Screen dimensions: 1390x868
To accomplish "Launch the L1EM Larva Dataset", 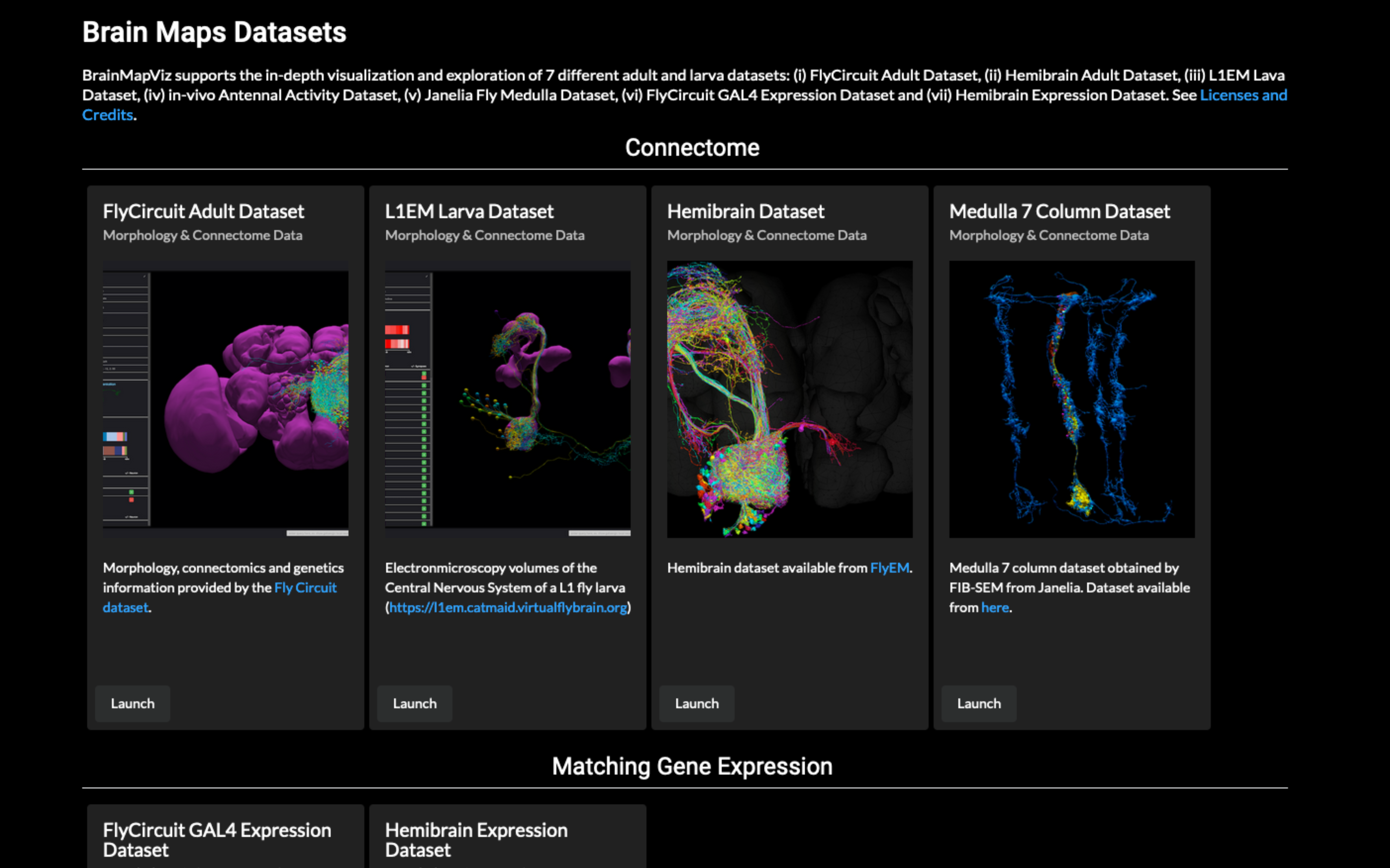I will pyautogui.click(x=414, y=703).
